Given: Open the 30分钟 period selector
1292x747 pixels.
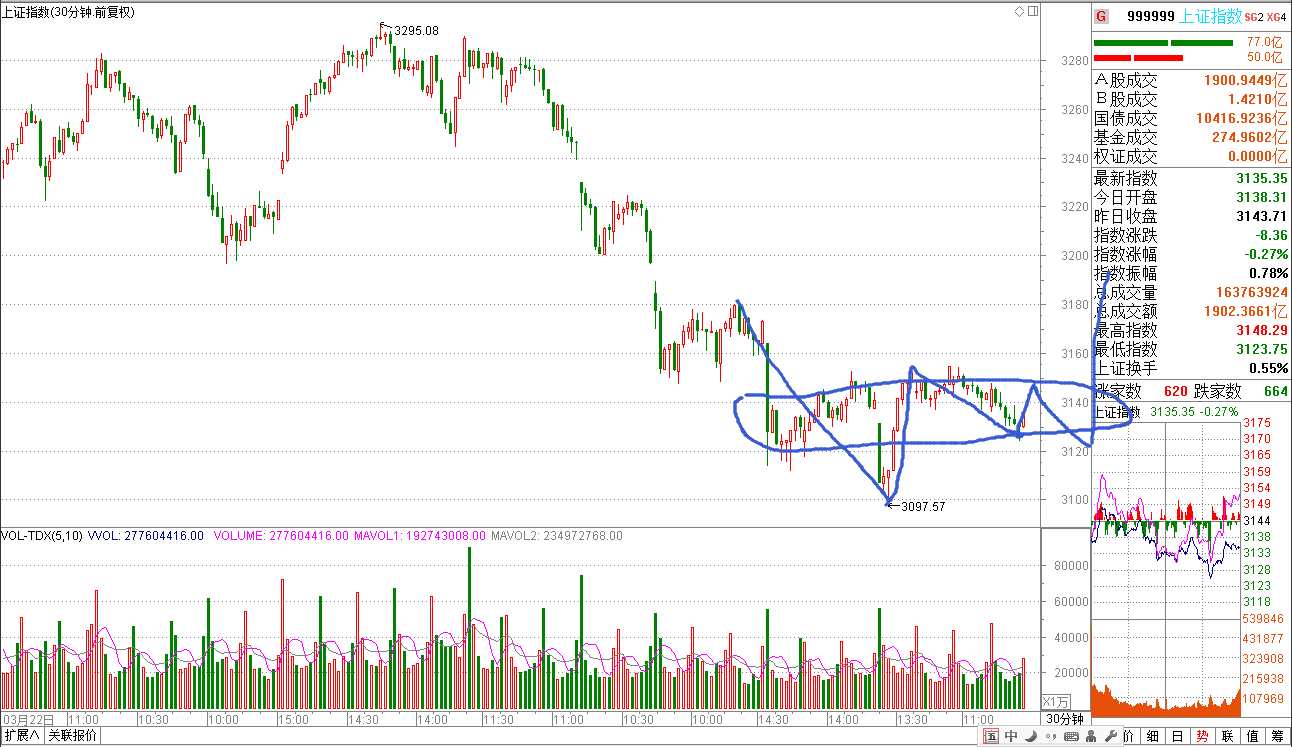Looking at the screenshot, I should tap(1065, 719).
